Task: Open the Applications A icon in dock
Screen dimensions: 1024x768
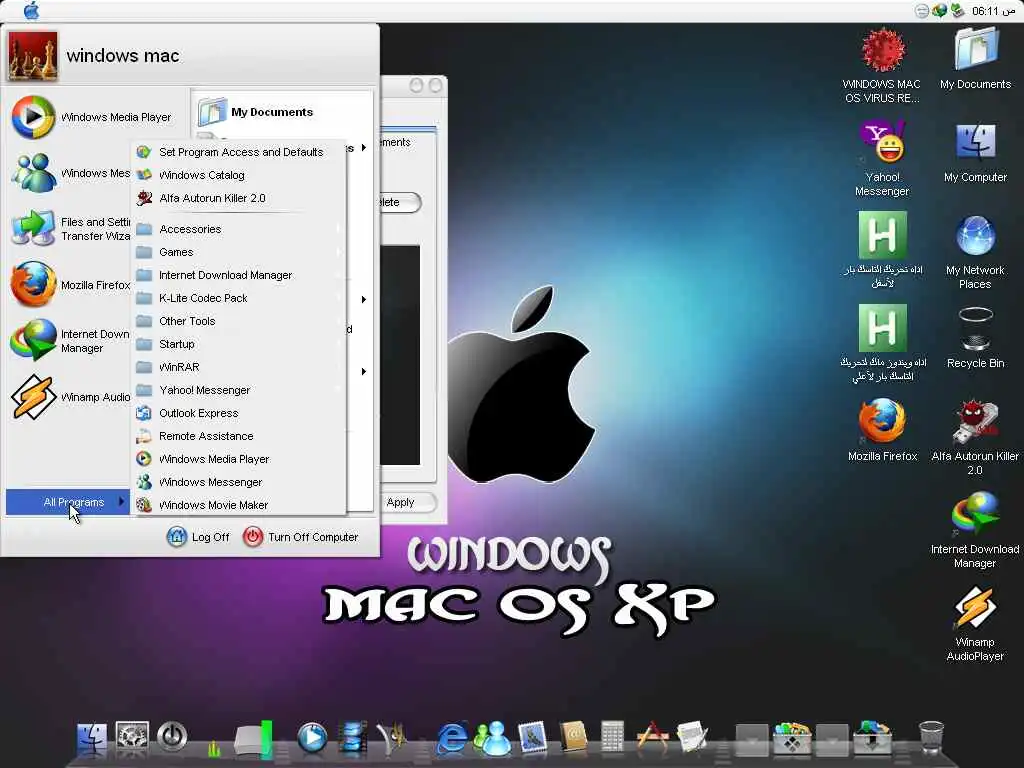Action: click(x=652, y=738)
